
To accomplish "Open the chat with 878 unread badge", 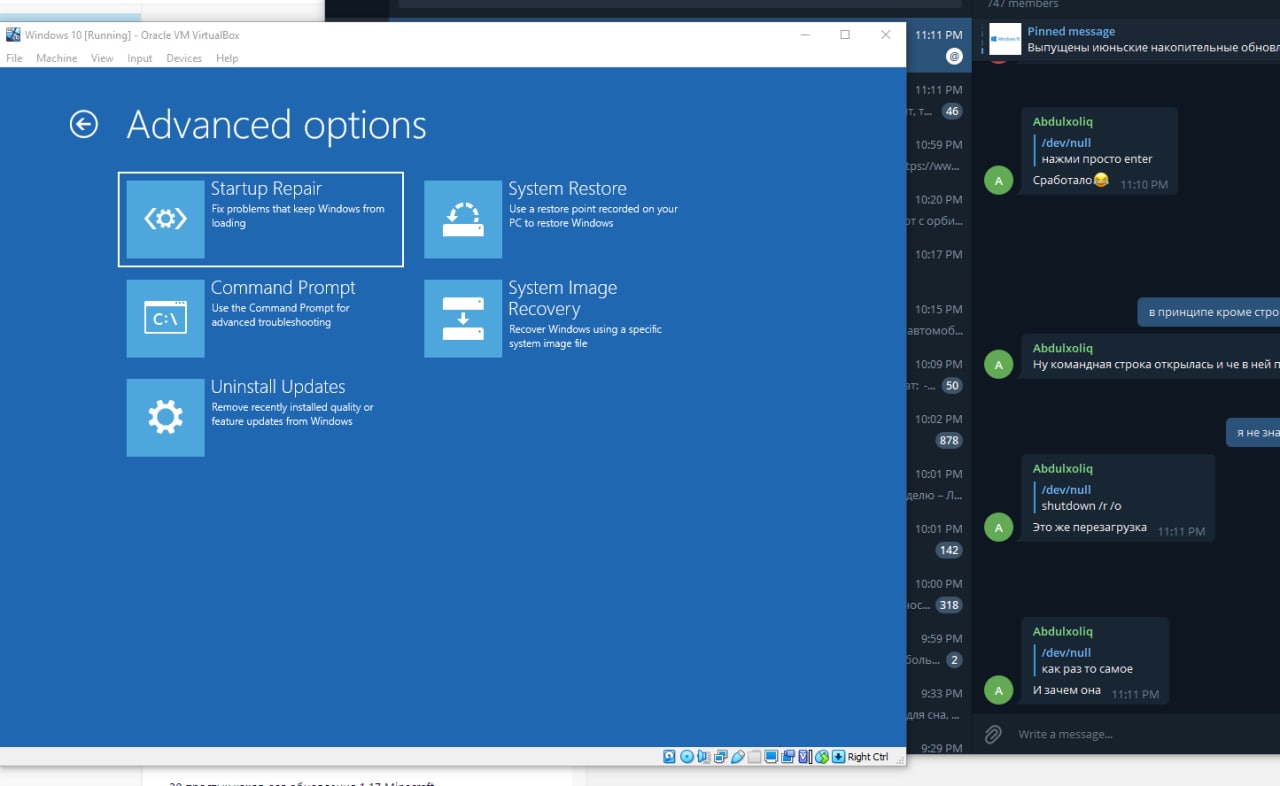I will click(938, 430).
